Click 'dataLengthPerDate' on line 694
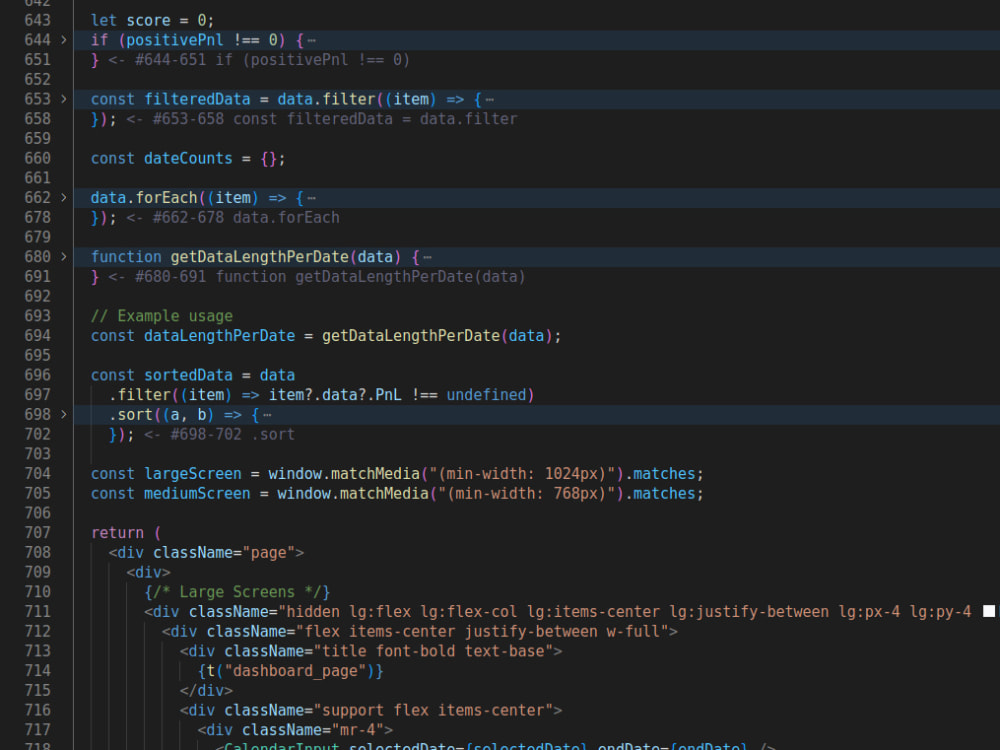1000x750 pixels. pos(219,335)
